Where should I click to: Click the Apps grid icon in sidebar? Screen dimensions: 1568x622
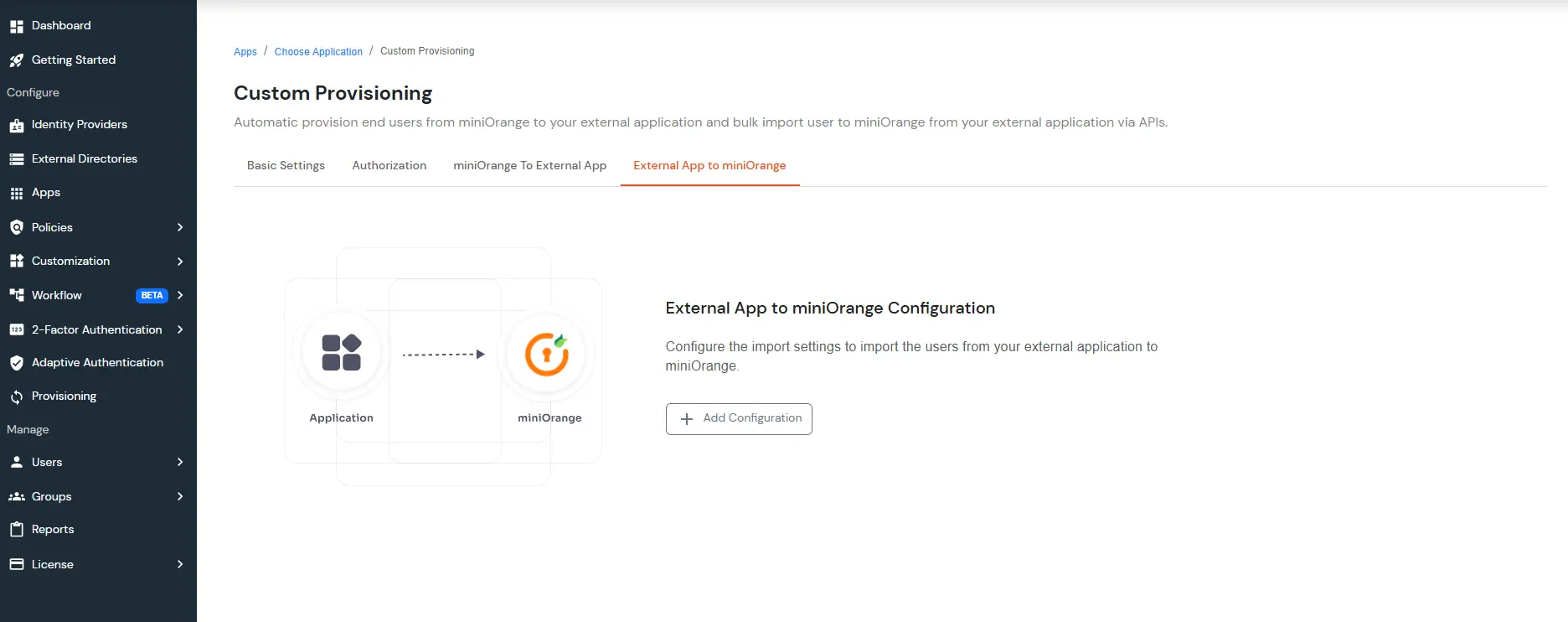coord(16,193)
